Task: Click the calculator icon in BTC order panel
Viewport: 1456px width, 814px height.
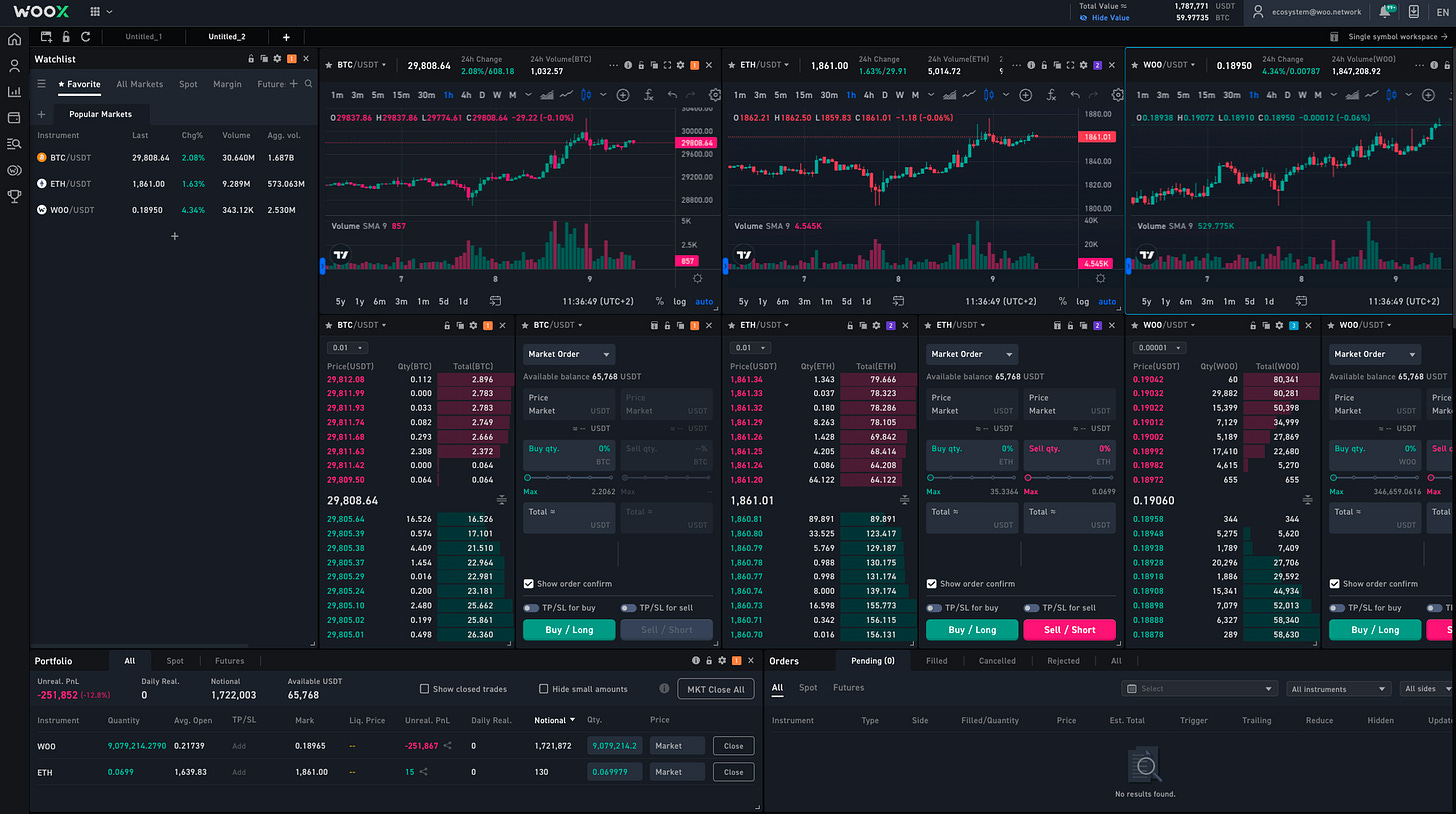Action: (x=654, y=325)
